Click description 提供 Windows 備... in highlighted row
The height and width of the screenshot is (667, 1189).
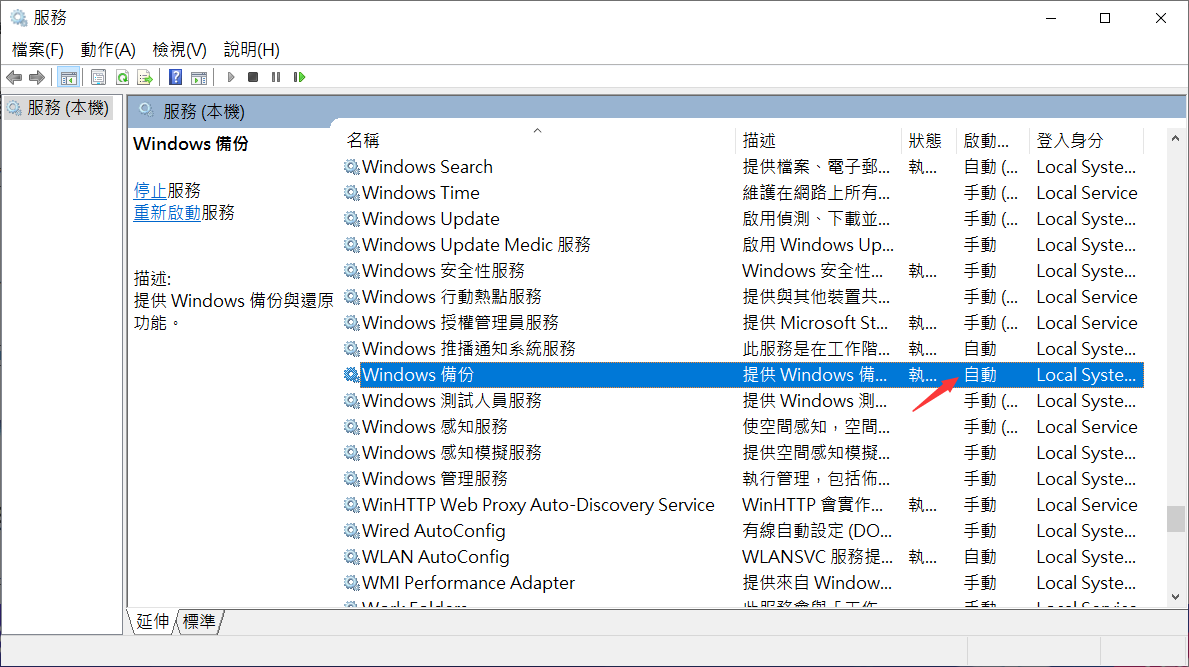point(814,374)
